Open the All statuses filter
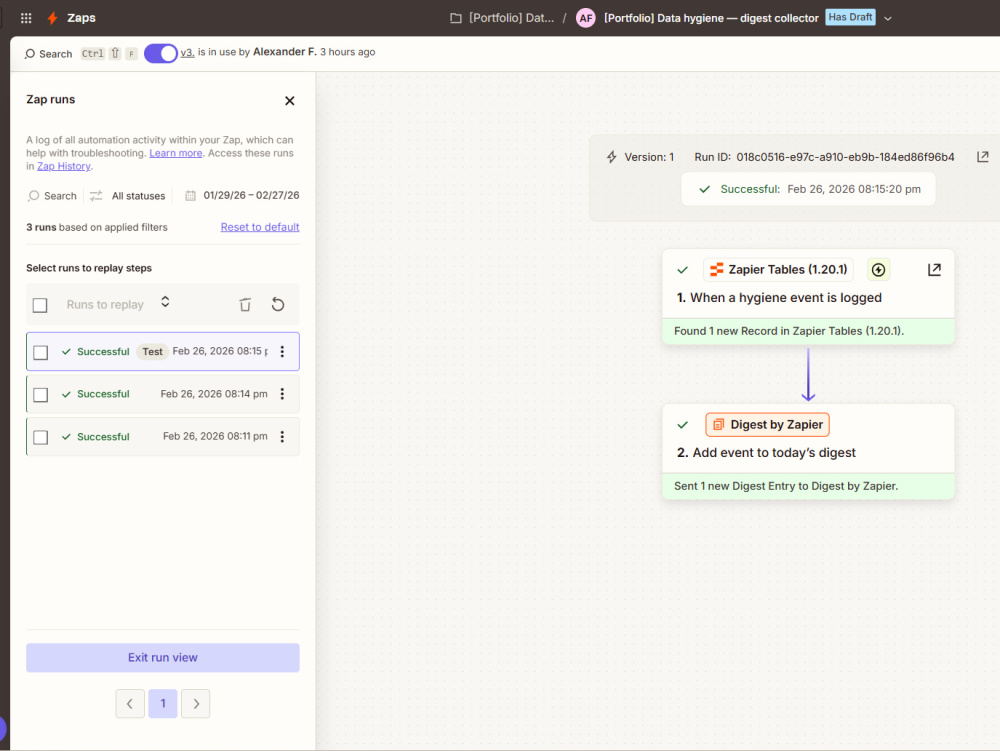Image resolution: width=1000 pixels, height=751 pixels. [138, 196]
